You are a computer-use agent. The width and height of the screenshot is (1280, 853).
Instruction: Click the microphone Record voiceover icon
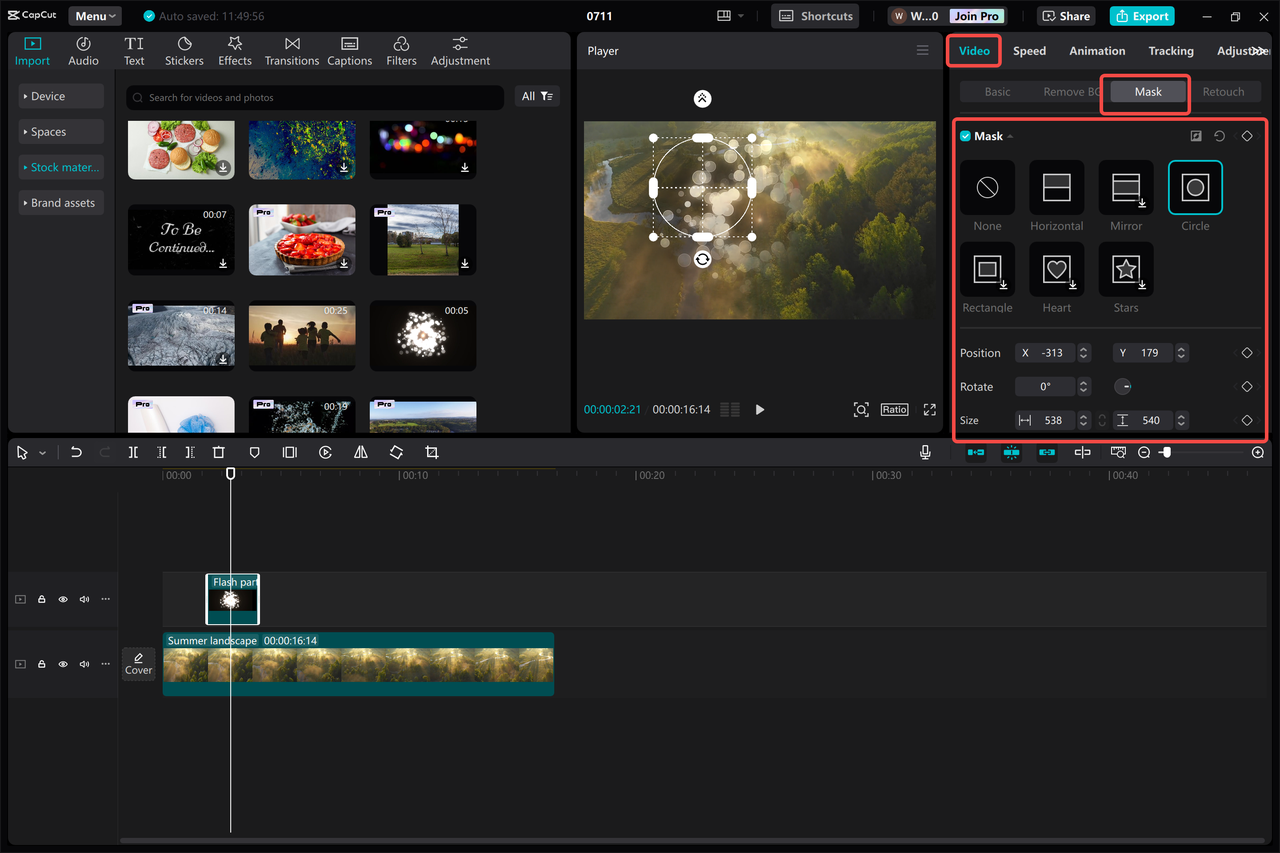tap(925, 453)
